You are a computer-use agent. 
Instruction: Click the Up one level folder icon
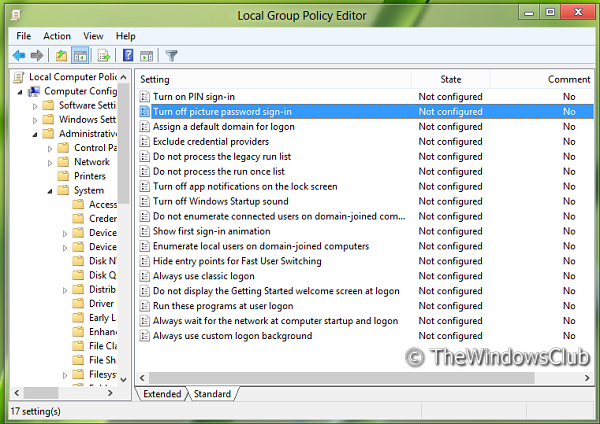[x=61, y=56]
